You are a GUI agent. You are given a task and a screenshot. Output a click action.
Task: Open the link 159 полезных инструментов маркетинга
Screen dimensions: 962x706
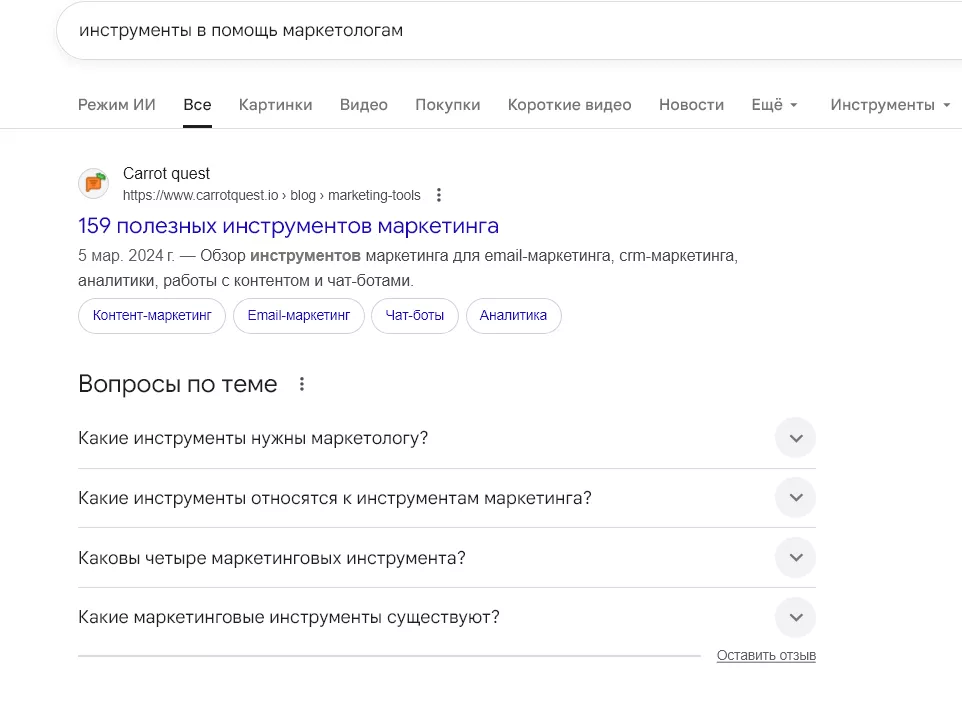coord(287,226)
